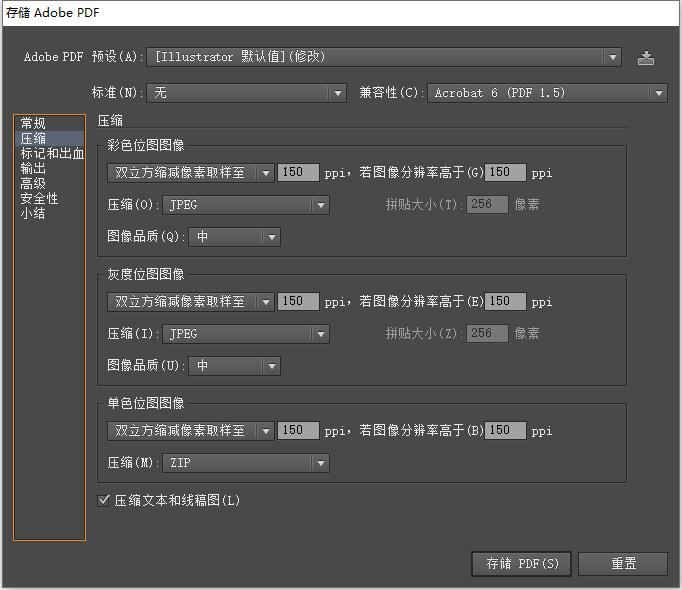Open grayscale 图像品质 dropdown
The image size is (682, 590).
point(234,366)
